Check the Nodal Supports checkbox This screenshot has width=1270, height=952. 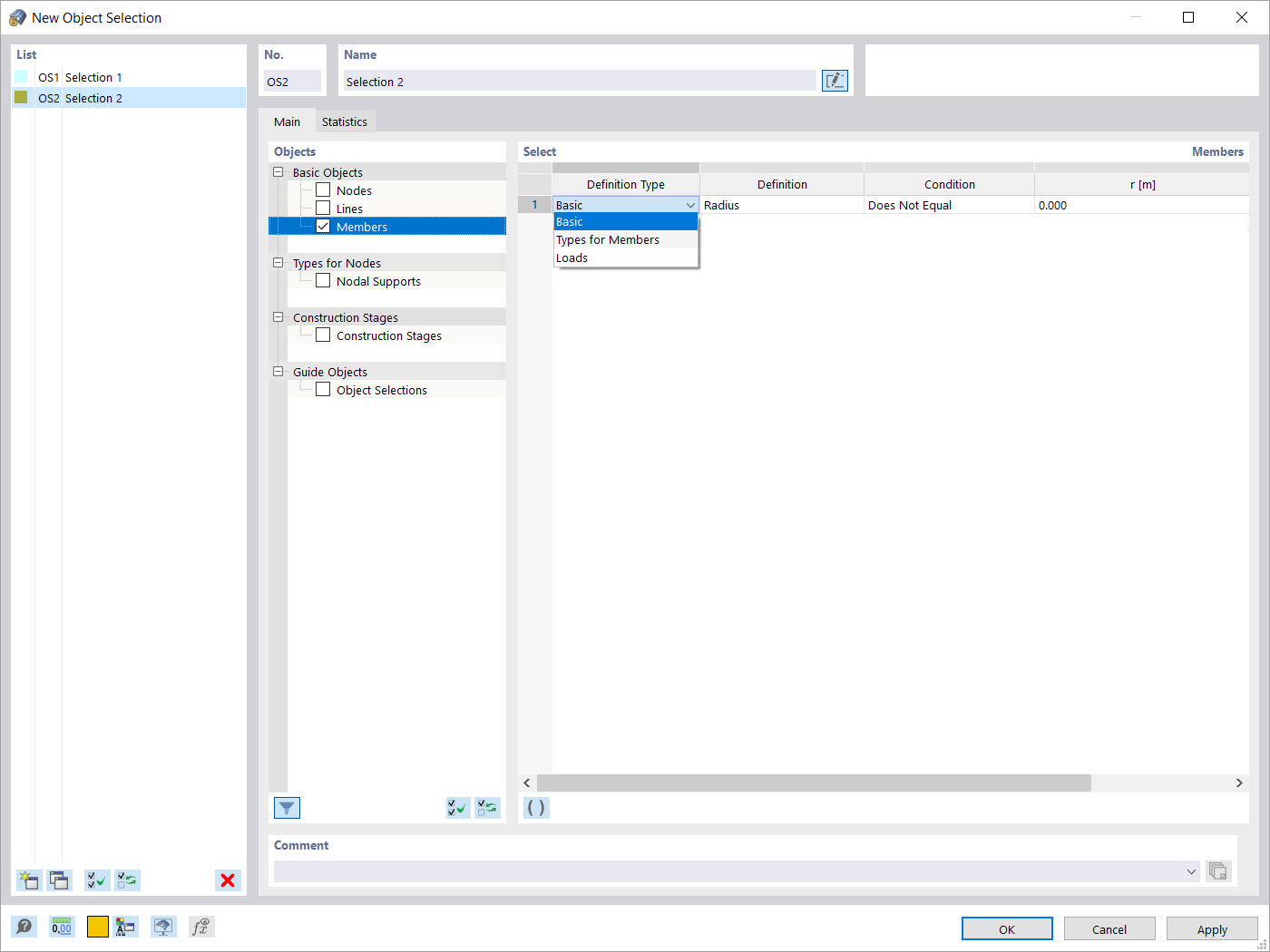tap(323, 280)
